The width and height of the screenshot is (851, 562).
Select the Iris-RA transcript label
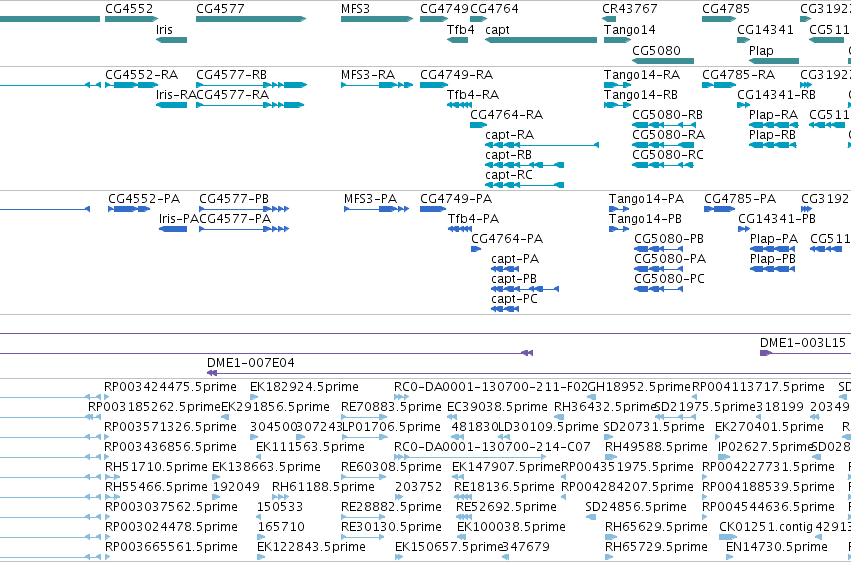coord(175,95)
